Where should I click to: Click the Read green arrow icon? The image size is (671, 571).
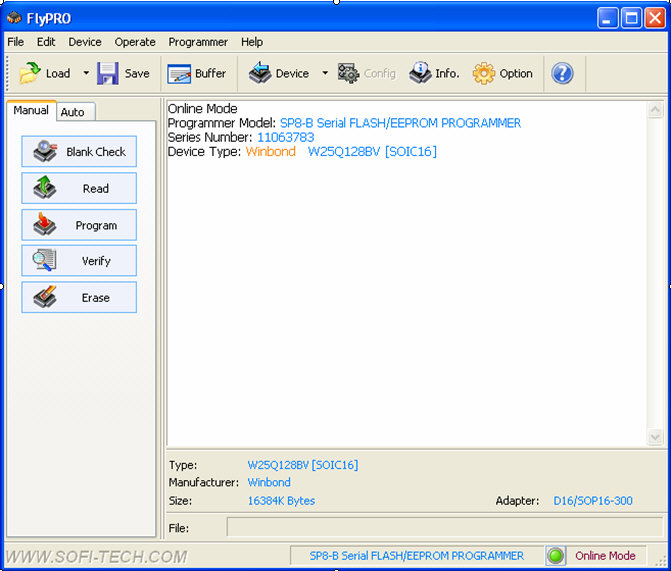coord(45,188)
